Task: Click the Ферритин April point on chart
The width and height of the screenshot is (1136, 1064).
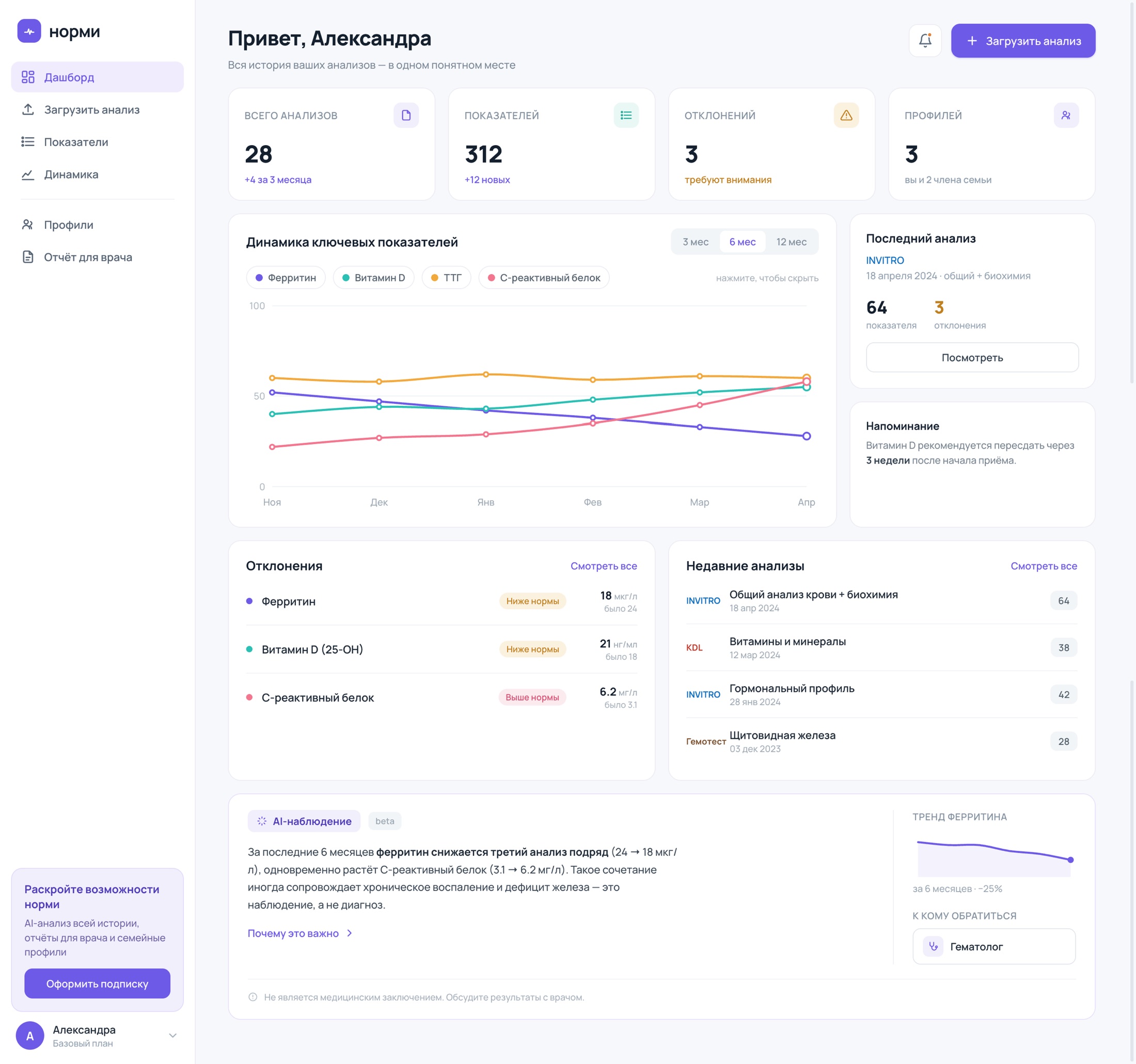Action: pos(806,436)
